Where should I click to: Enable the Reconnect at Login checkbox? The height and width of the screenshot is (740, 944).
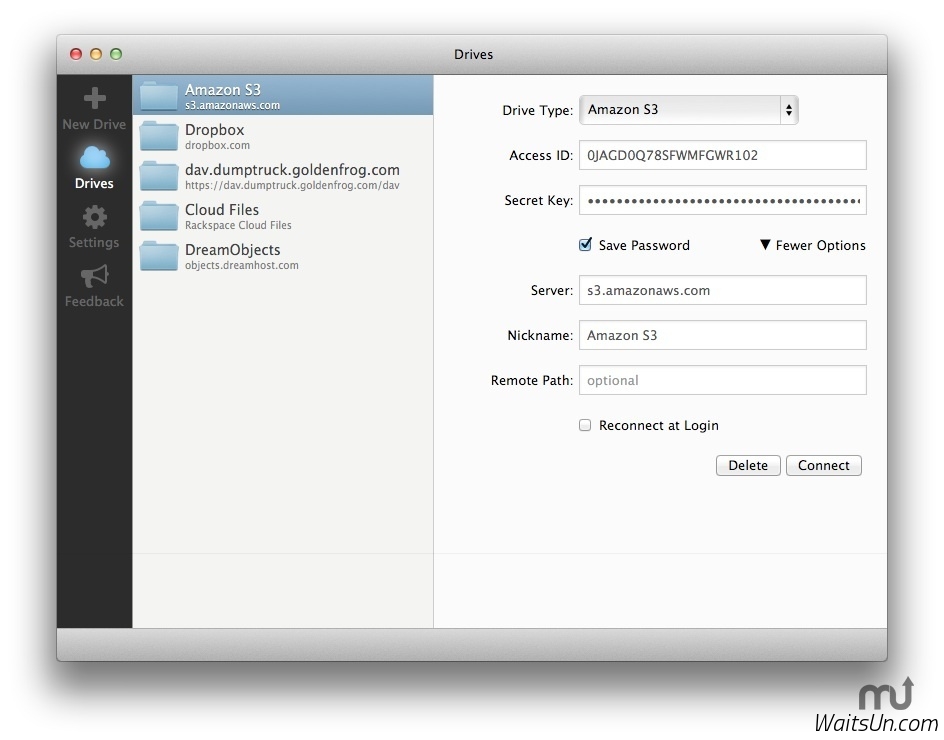point(586,425)
